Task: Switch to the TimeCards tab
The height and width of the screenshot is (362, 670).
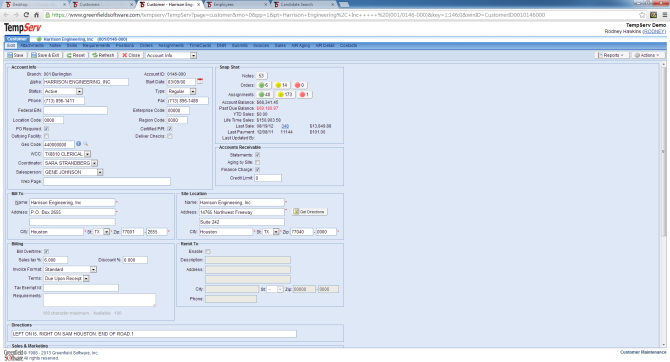Action: (200, 45)
